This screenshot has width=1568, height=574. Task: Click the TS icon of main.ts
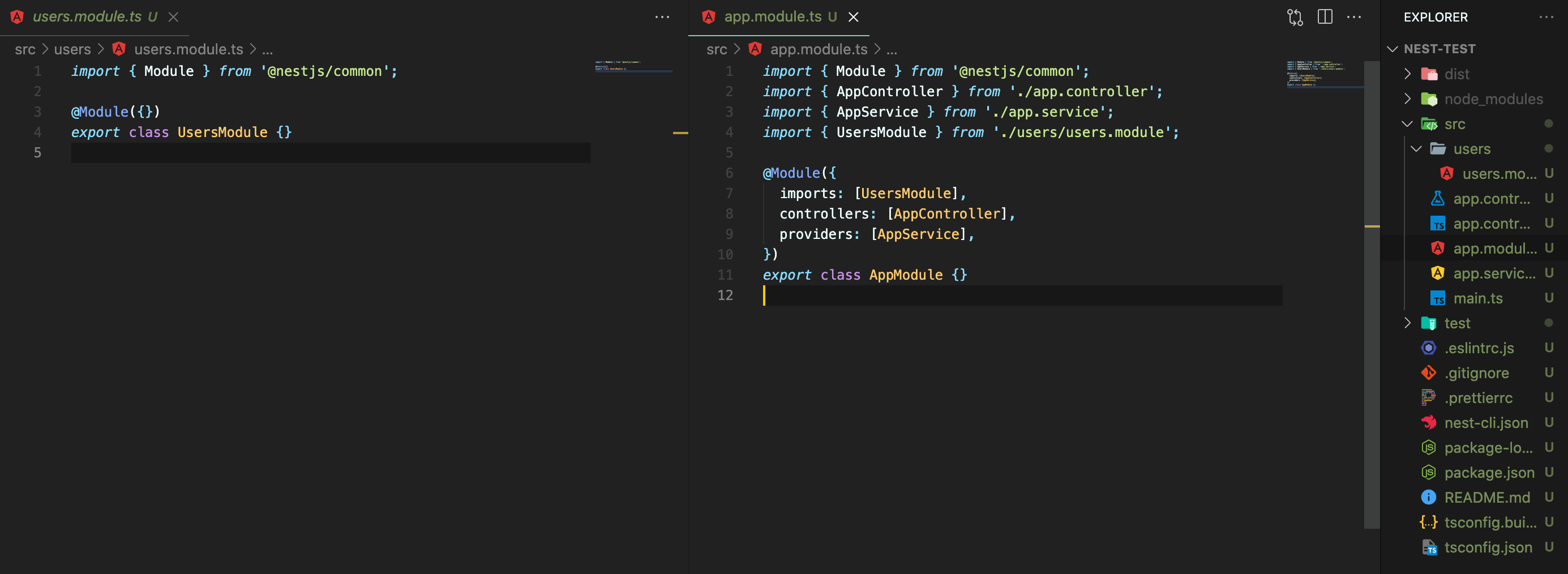coord(1437,298)
